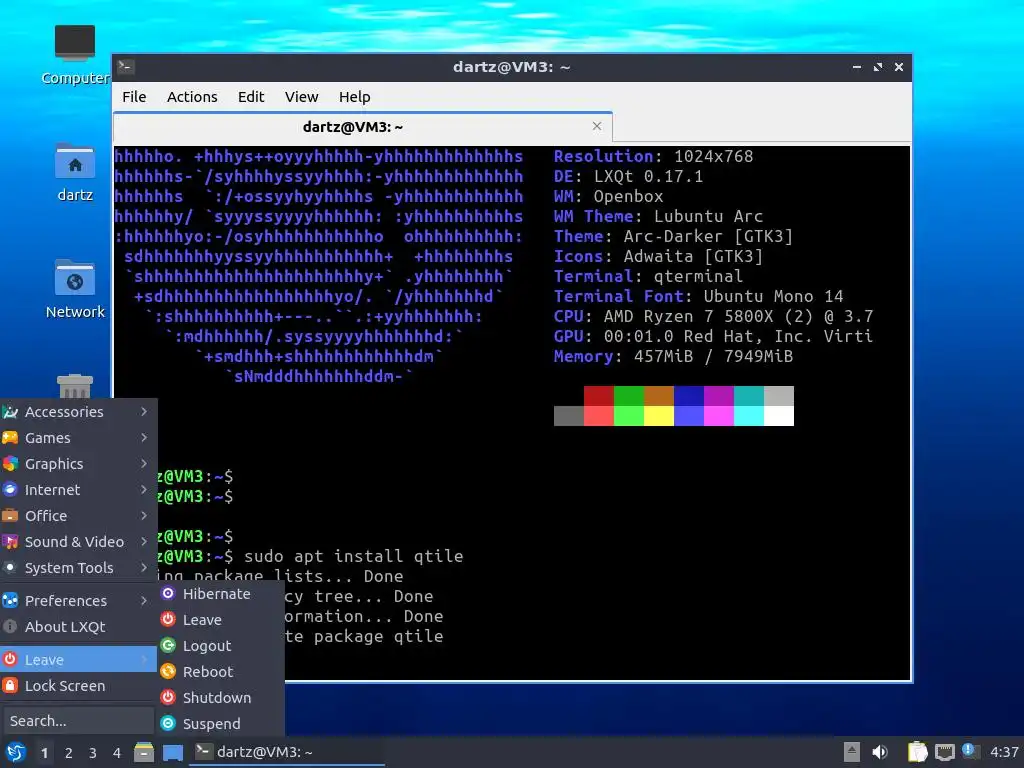
Task: Open the clipboard manager tray icon
Action: pos(917,752)
